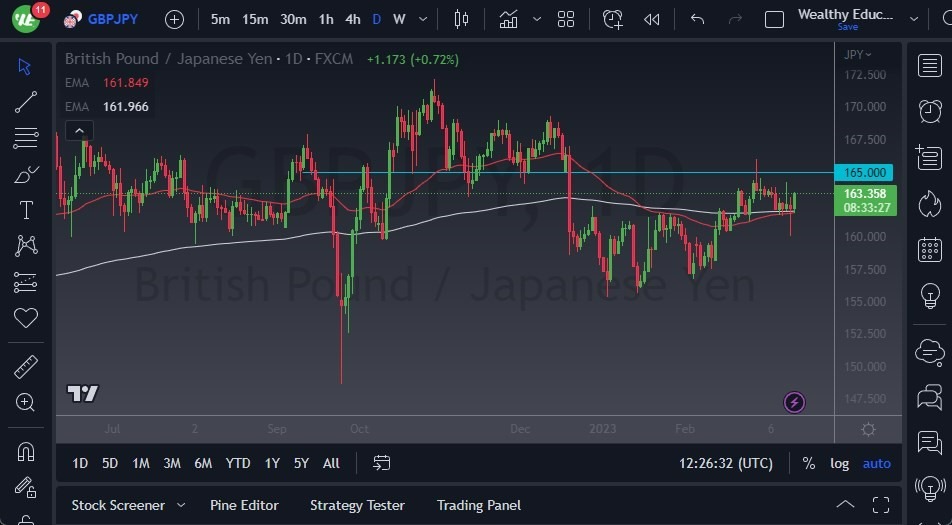Start bar replay mode
The image size is (952, 525).
coord(651,19)
